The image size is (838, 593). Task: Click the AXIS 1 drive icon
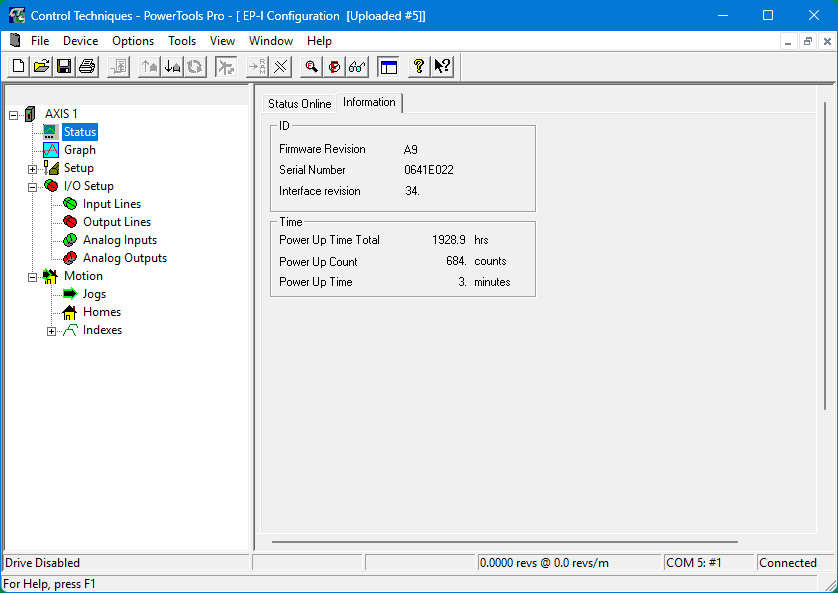30,114
